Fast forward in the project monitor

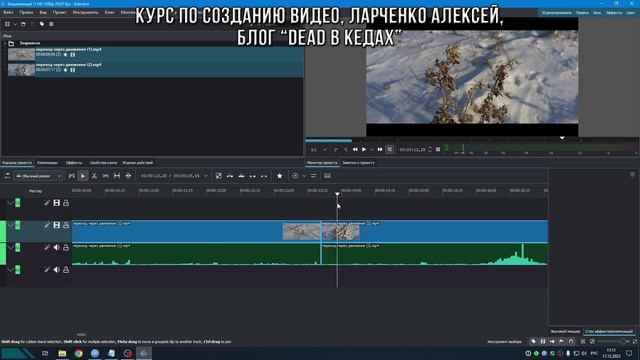[380, 150]
